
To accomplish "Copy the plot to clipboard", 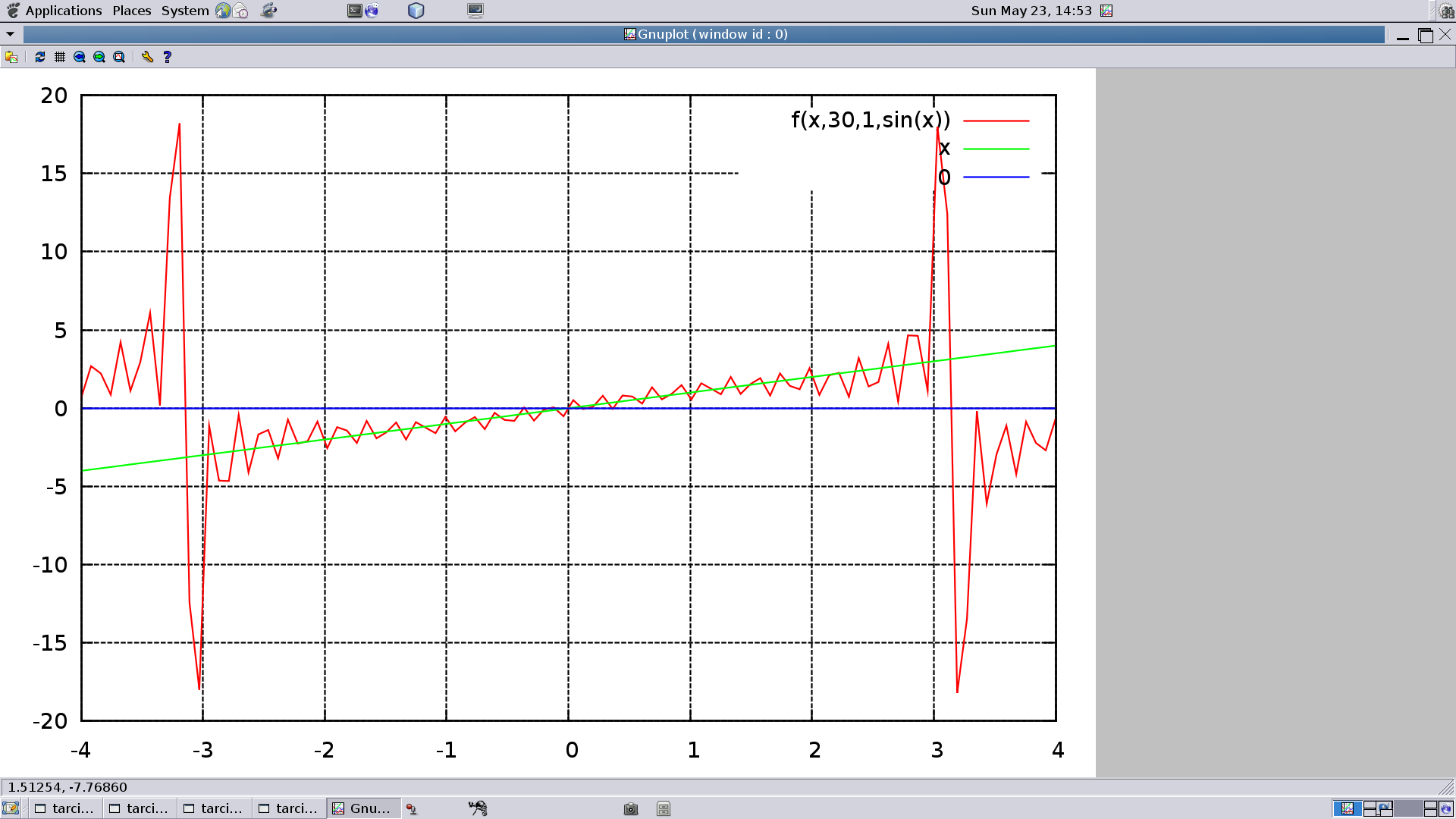I will [x=11, y=57].
